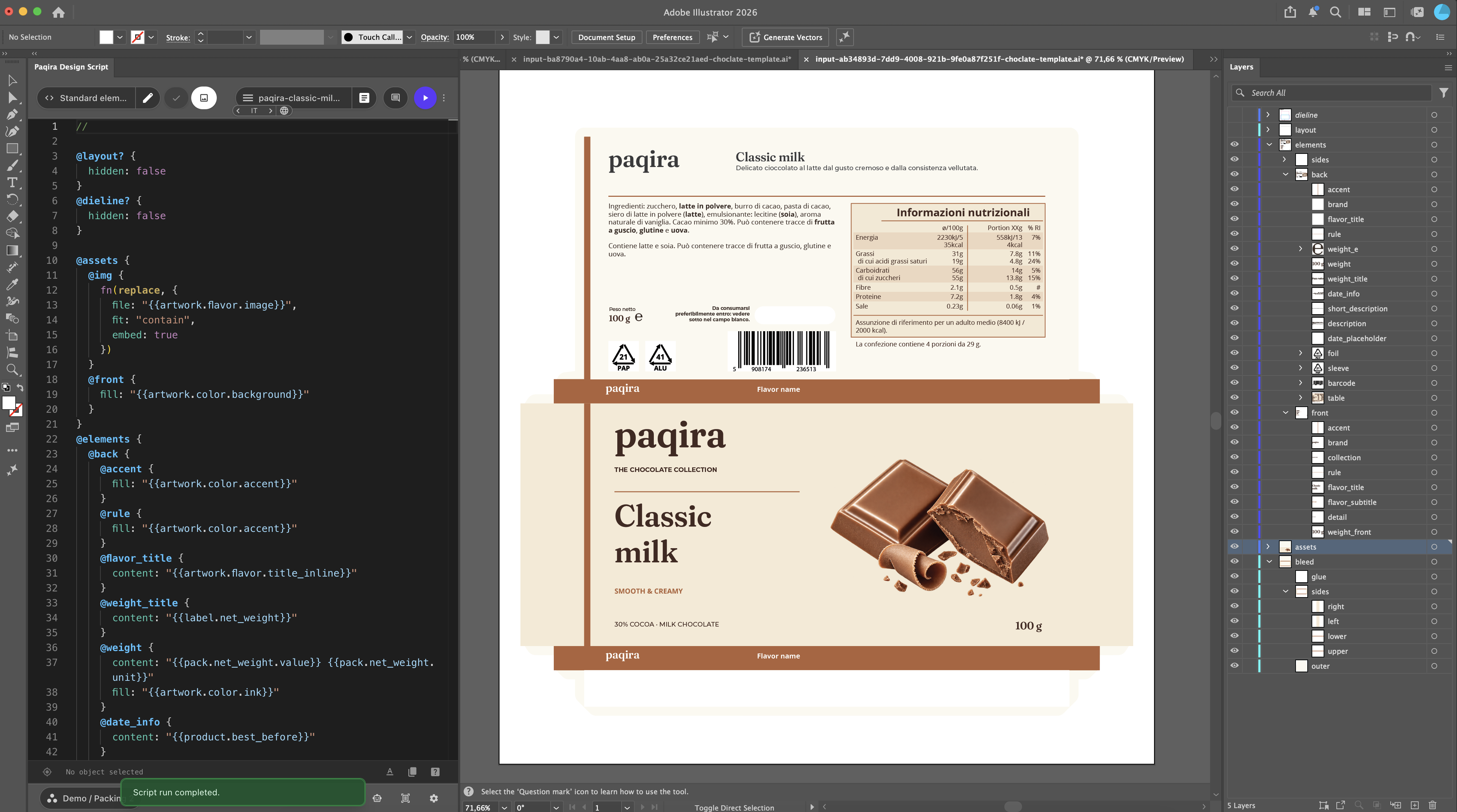This screenshot has width=1457, height=812.
Task: Click the Document Setup button
Action: coord(606,37)
